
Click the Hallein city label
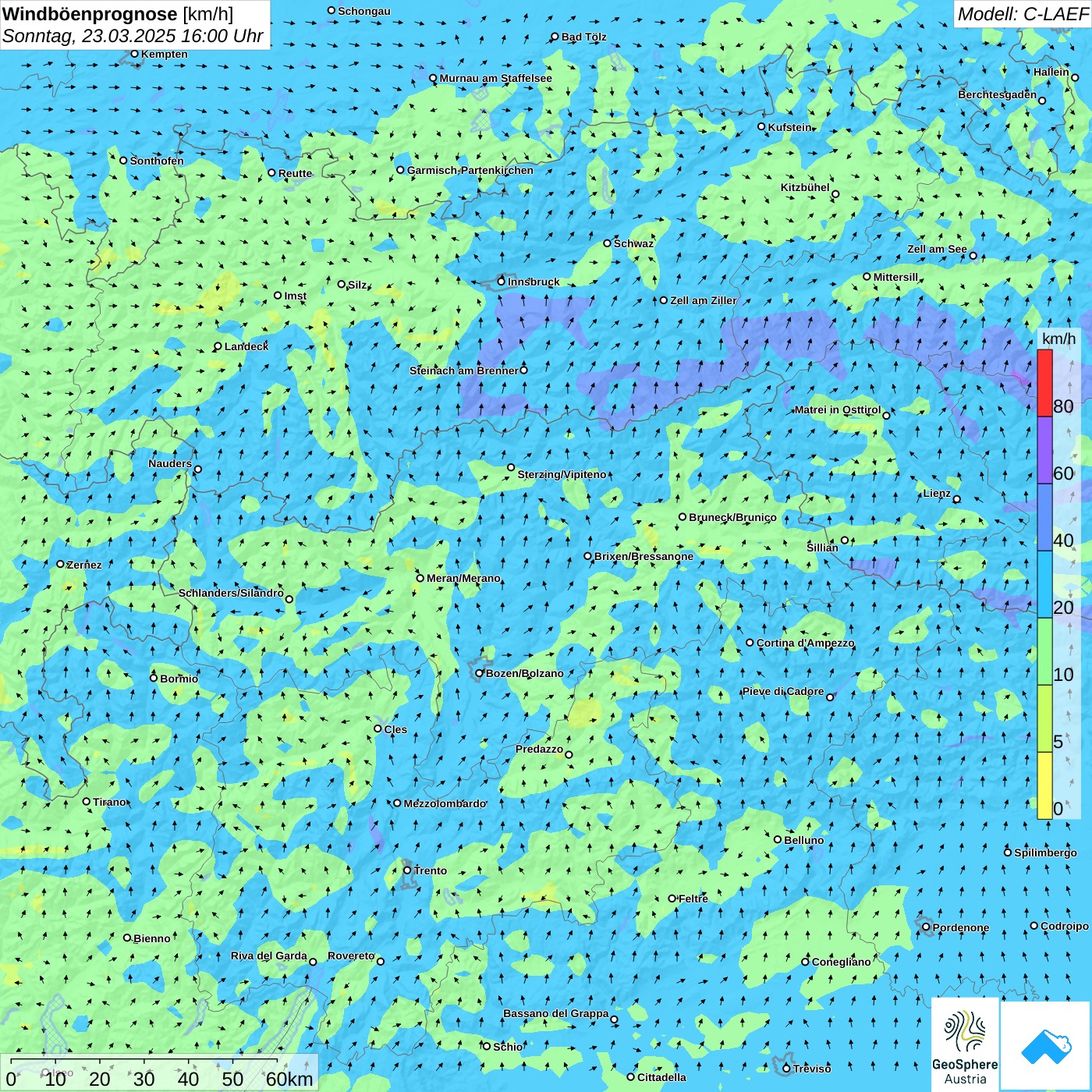pyautogui.click(x=1051, y=72)
